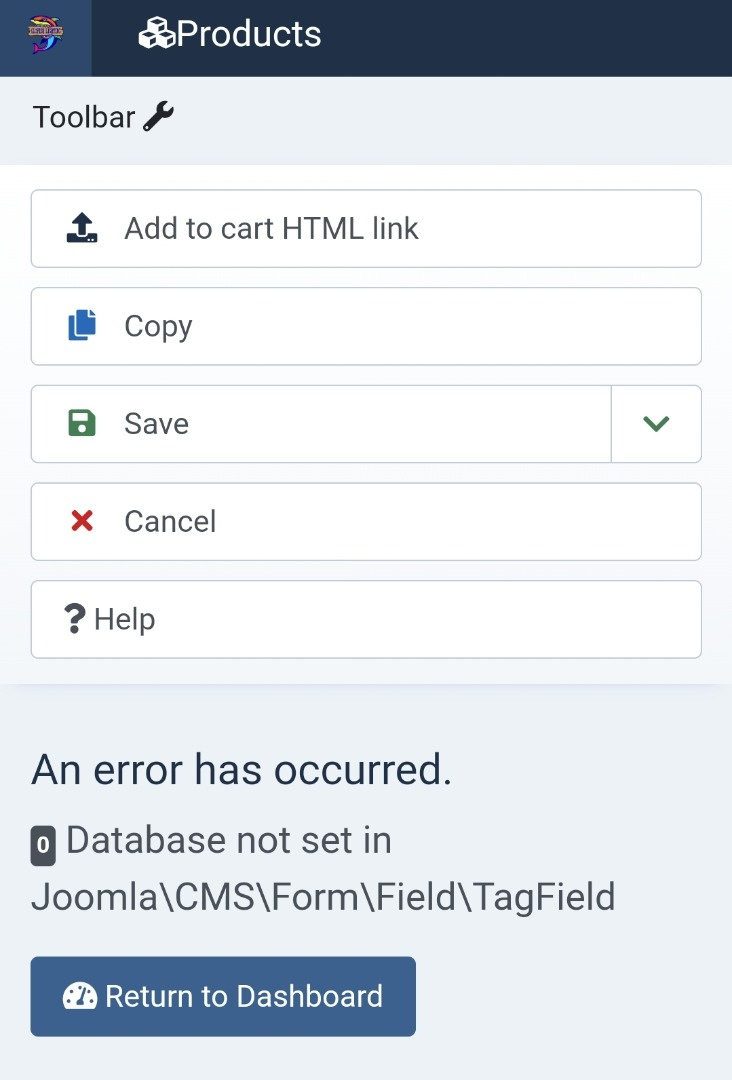Image resolution: width=732 pixels, height=1080 pixels.
Task: Click the error code 0 badge
Action: point(43,846)
